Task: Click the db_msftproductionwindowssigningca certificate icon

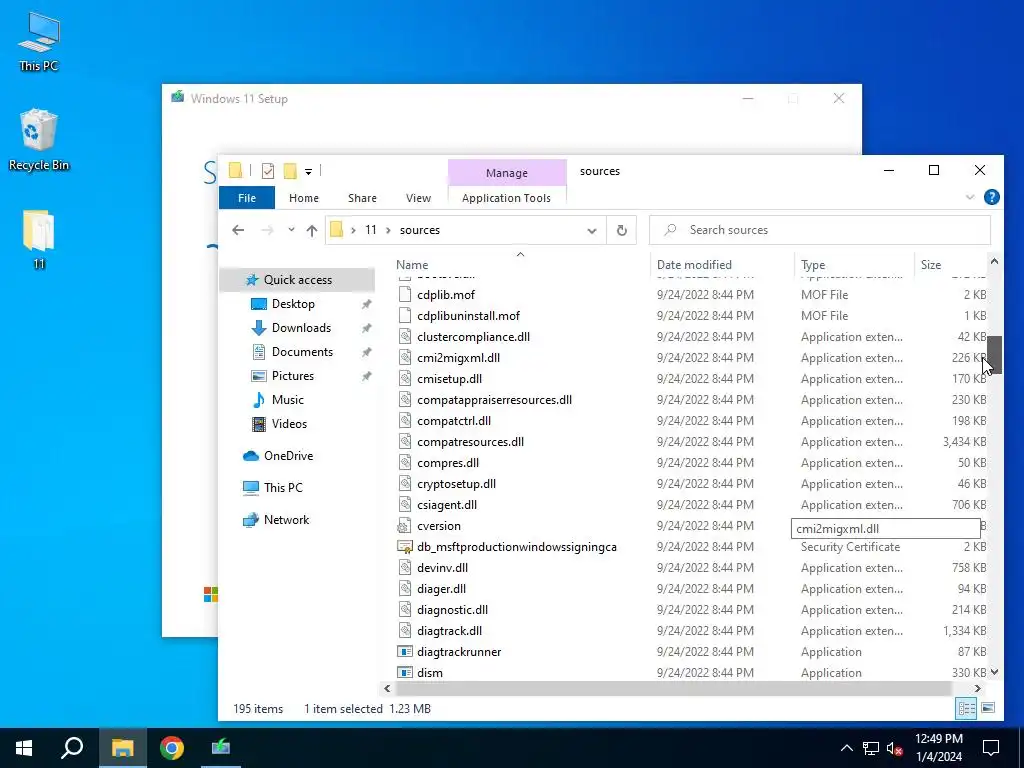Action: [405, 547]
